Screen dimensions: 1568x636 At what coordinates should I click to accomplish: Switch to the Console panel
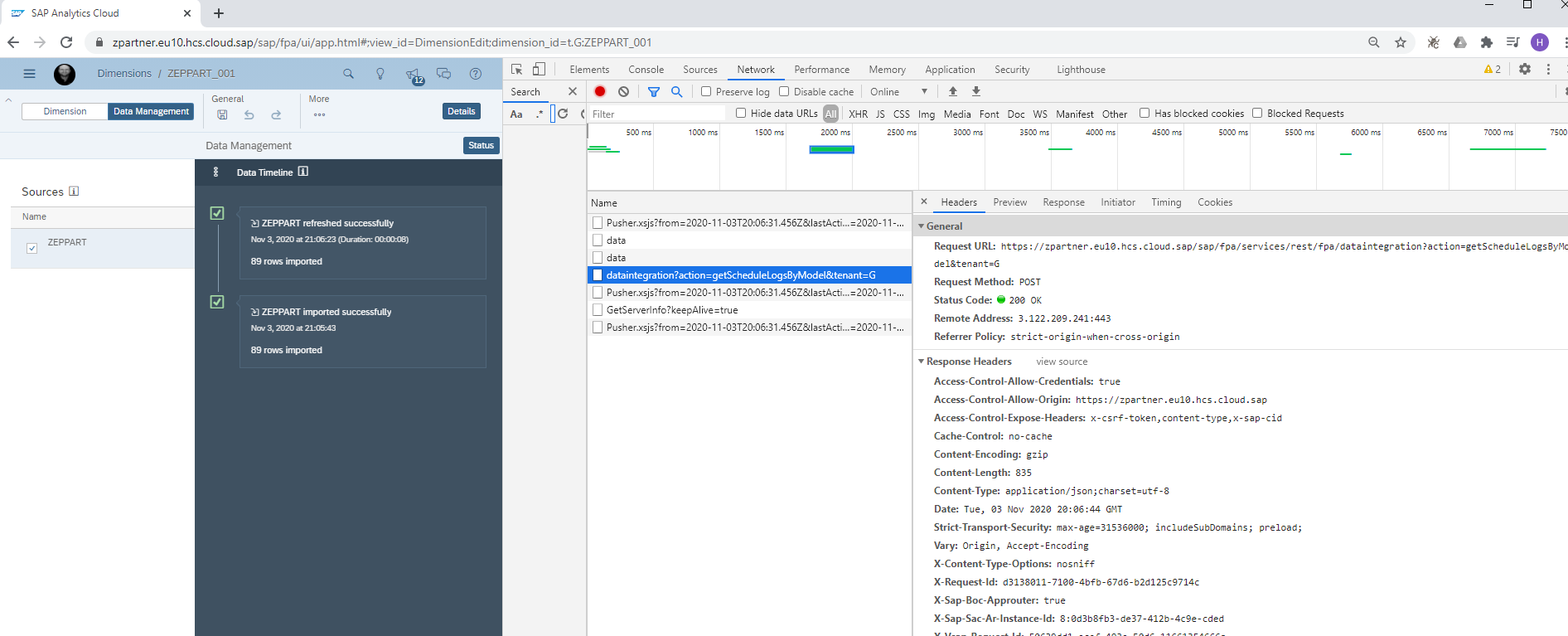(646, 70)
